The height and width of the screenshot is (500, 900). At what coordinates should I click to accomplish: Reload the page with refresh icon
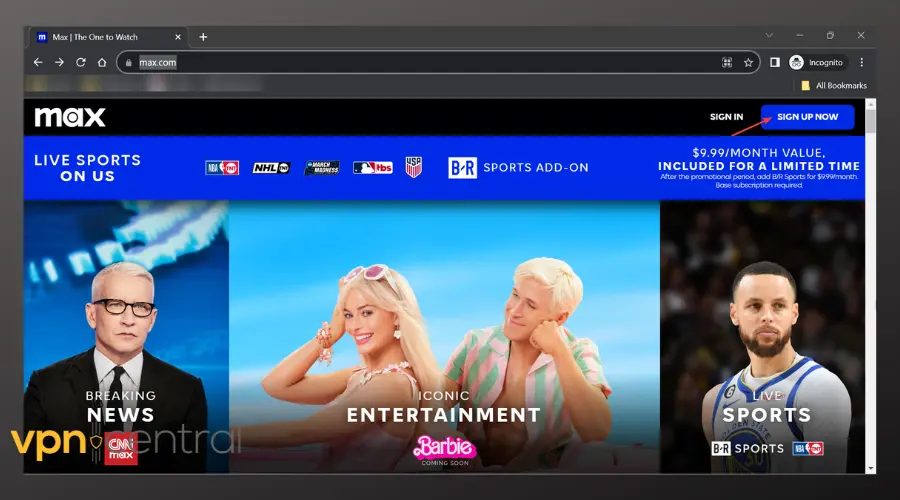pos(80,62)
